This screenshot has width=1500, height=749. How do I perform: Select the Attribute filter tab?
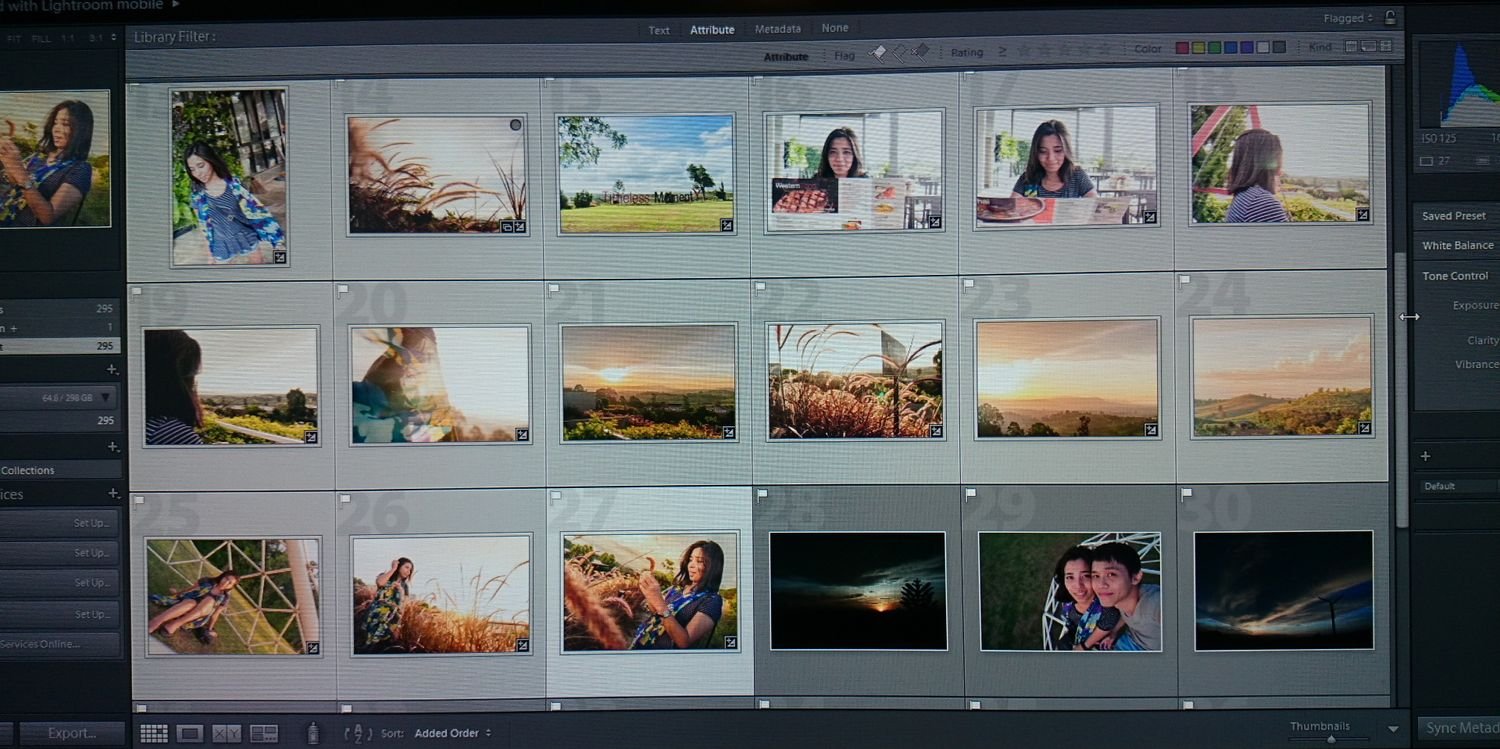coord(712,30)
